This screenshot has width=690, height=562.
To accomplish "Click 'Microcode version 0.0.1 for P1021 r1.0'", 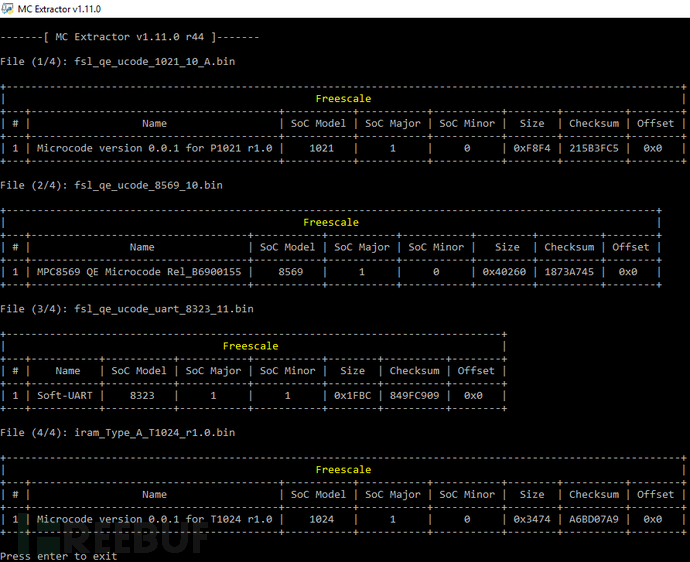I will (154, 148).
